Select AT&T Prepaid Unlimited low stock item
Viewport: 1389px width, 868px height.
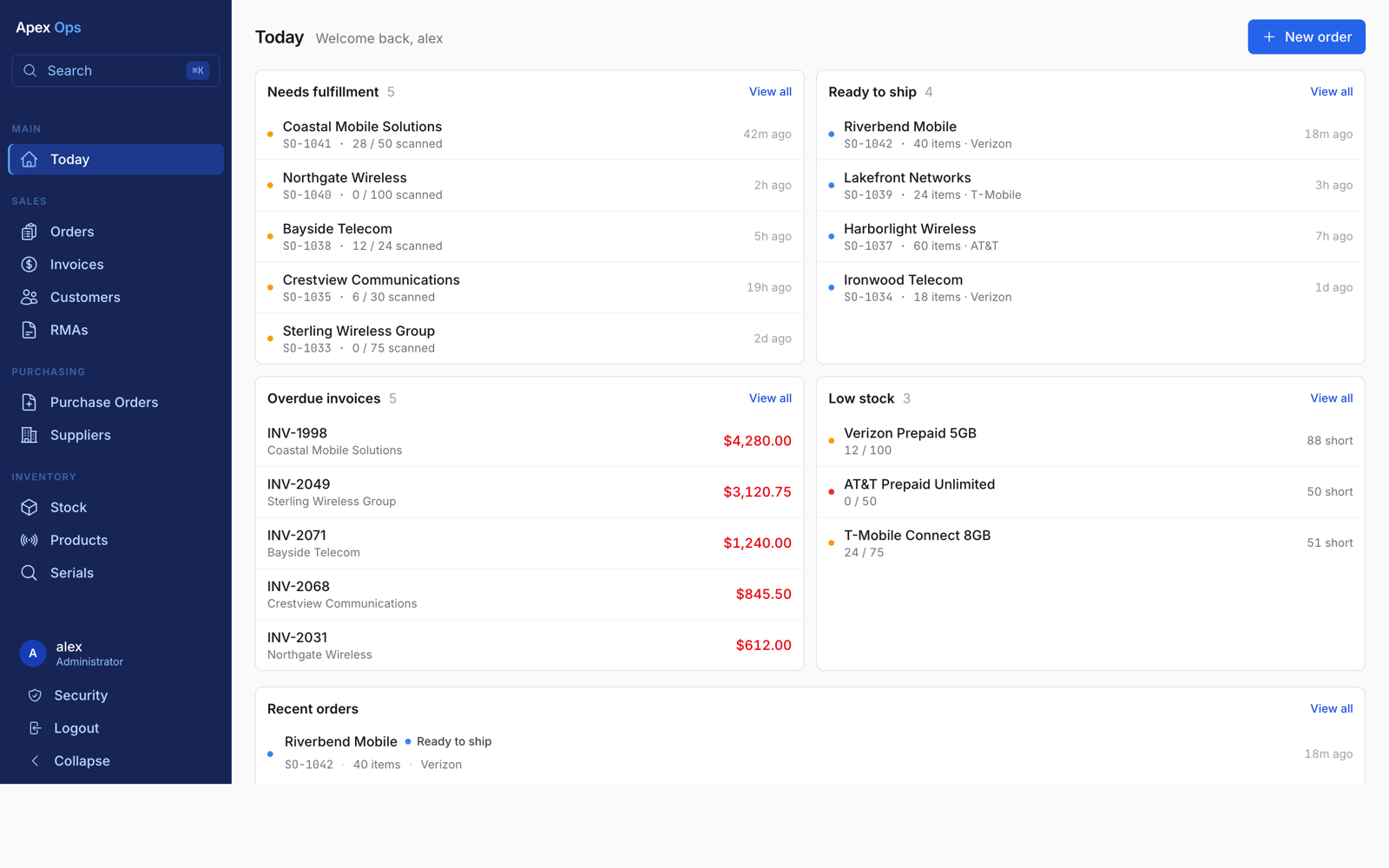1090,492
